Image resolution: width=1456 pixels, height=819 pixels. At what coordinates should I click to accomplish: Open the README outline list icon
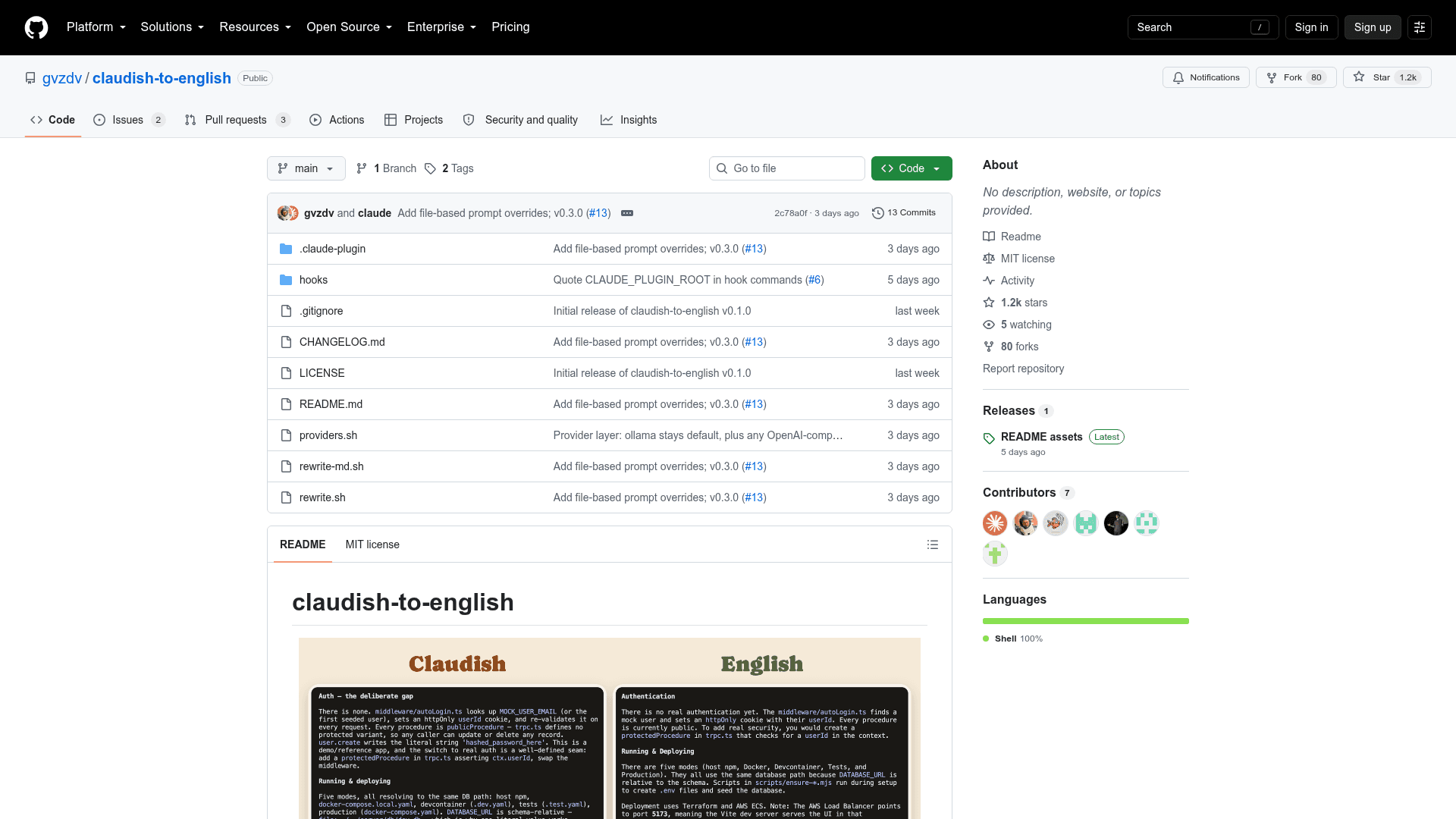933,544
